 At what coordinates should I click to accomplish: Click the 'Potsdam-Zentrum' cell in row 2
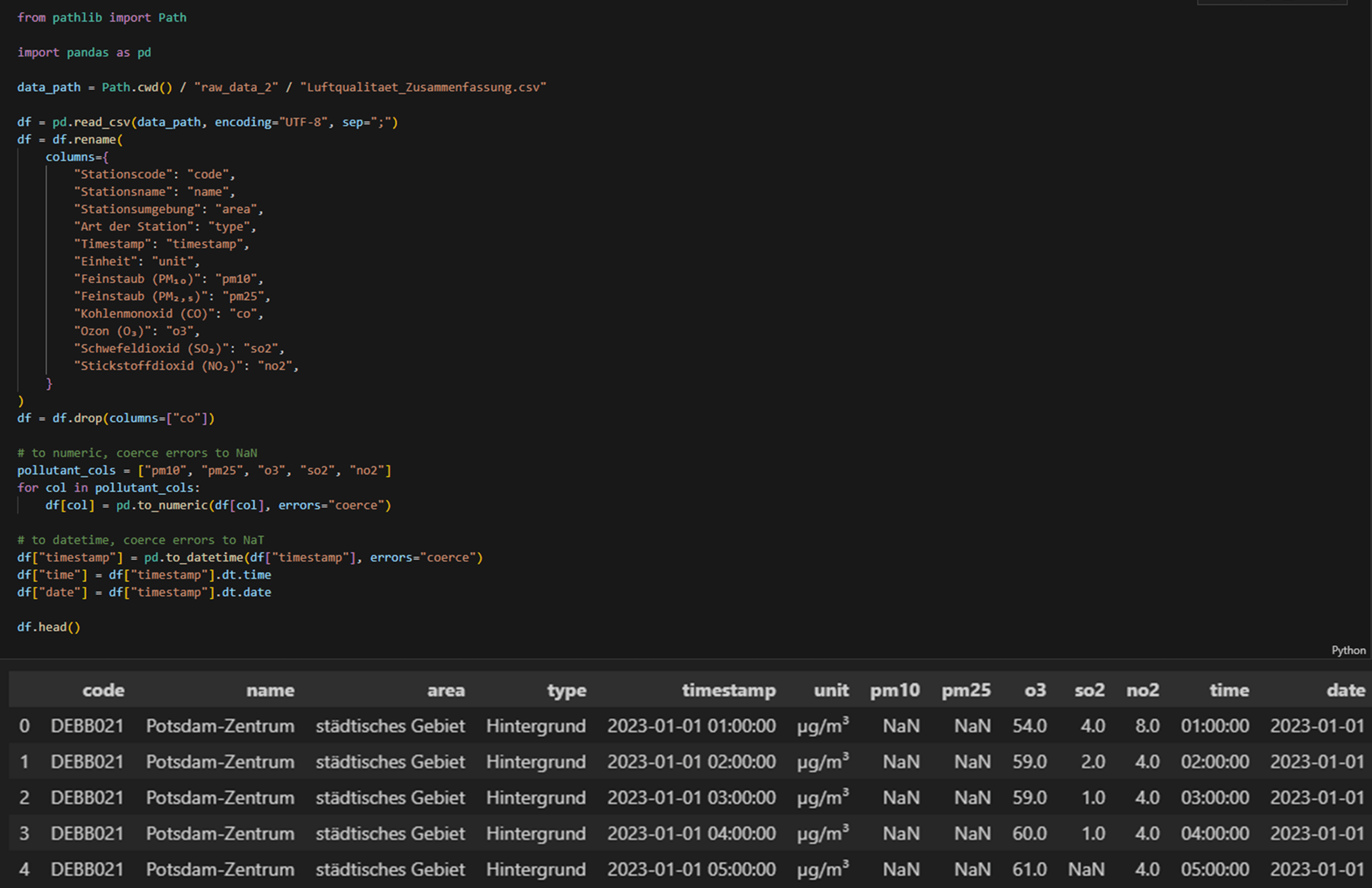point(220,798)
